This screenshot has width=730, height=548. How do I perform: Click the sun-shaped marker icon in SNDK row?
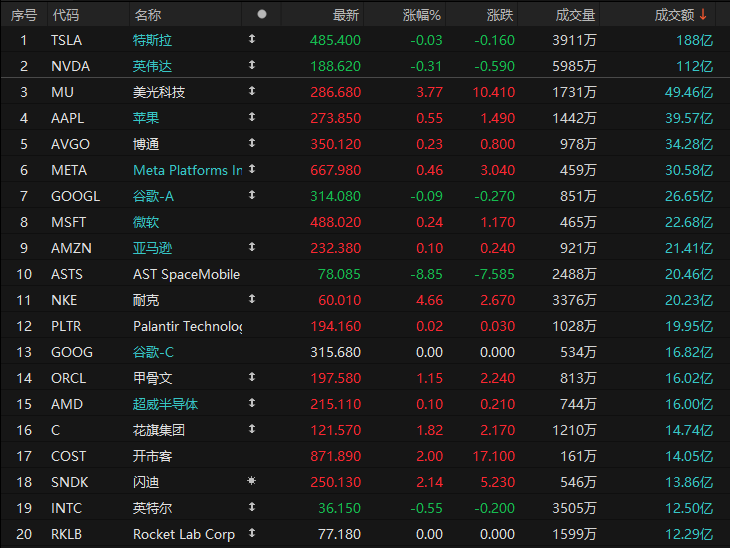coord(252,481)
